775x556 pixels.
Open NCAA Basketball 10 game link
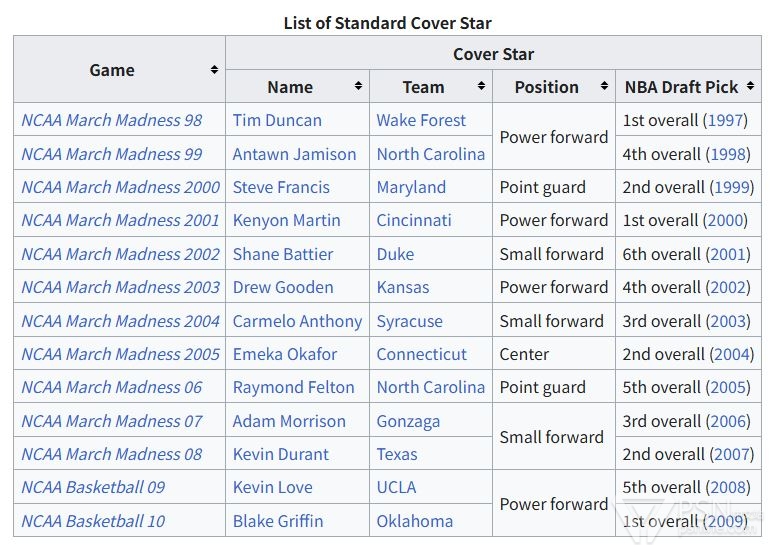(x=93, y=521)
